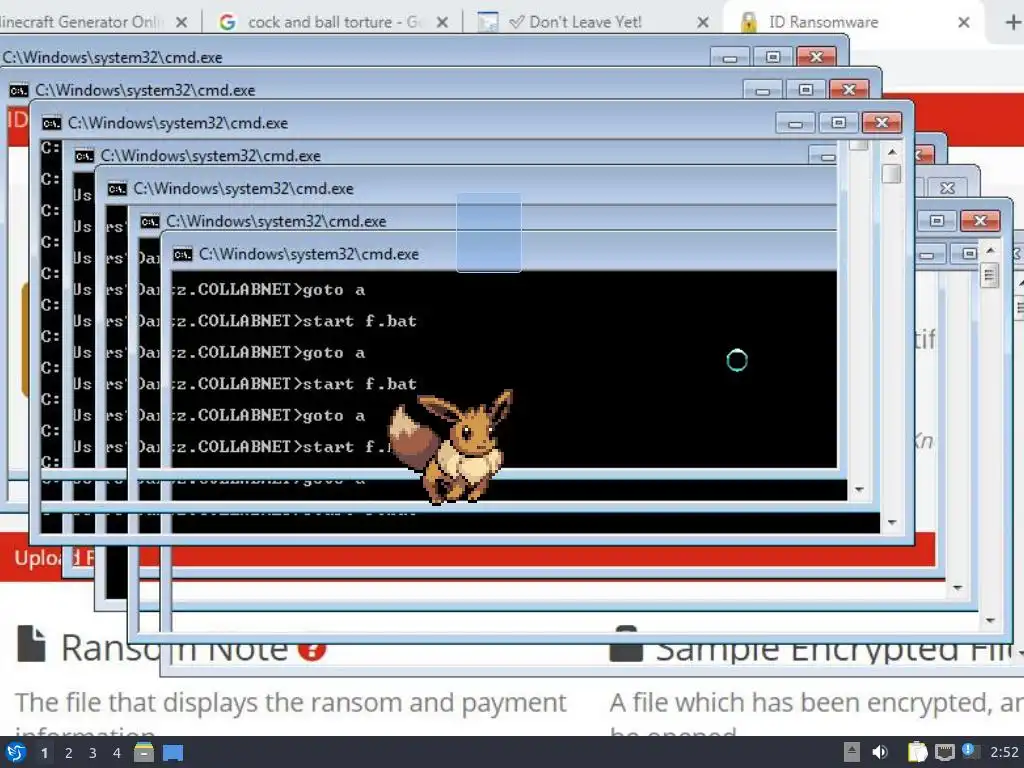Minimize the third cascaded cmd window

coord(795,123)
